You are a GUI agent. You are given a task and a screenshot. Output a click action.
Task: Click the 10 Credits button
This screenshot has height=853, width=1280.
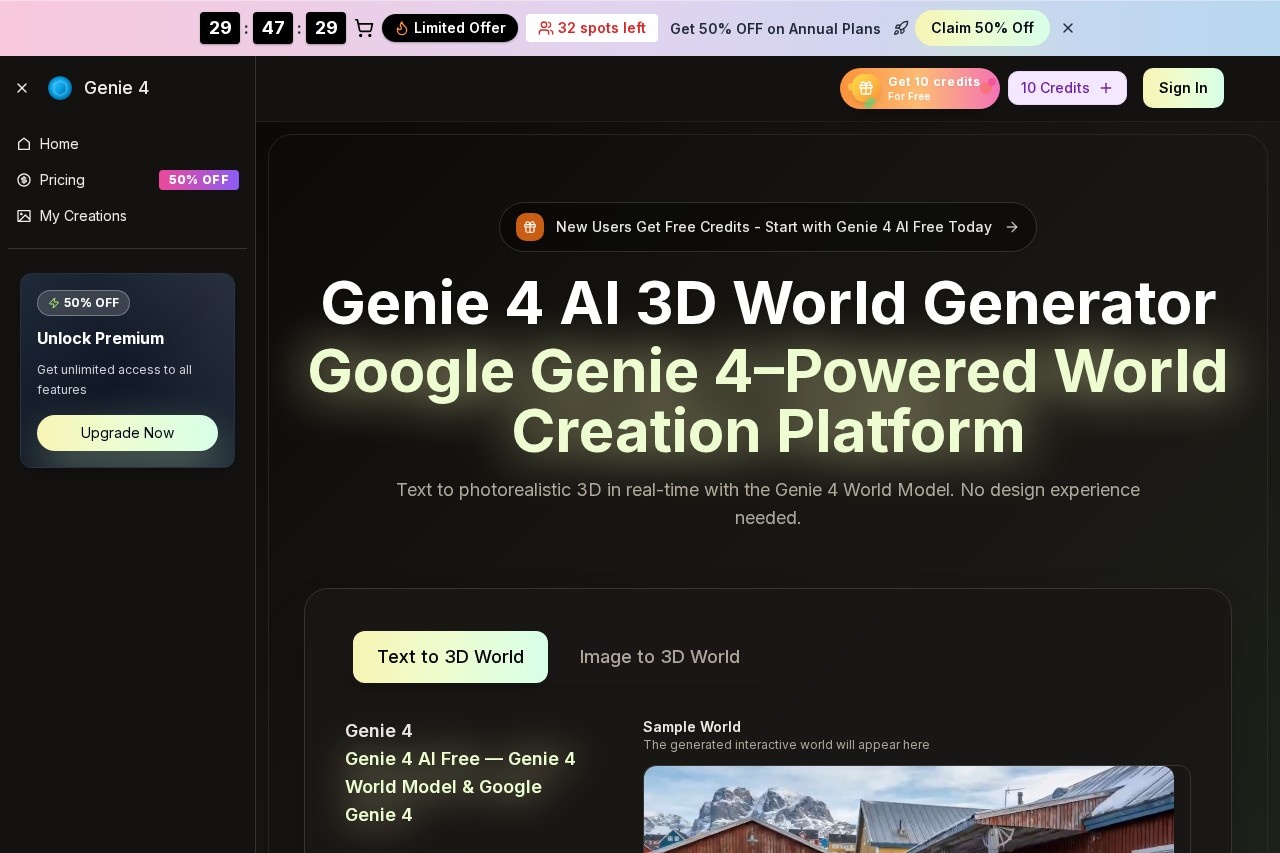[x=1067, y=88]
